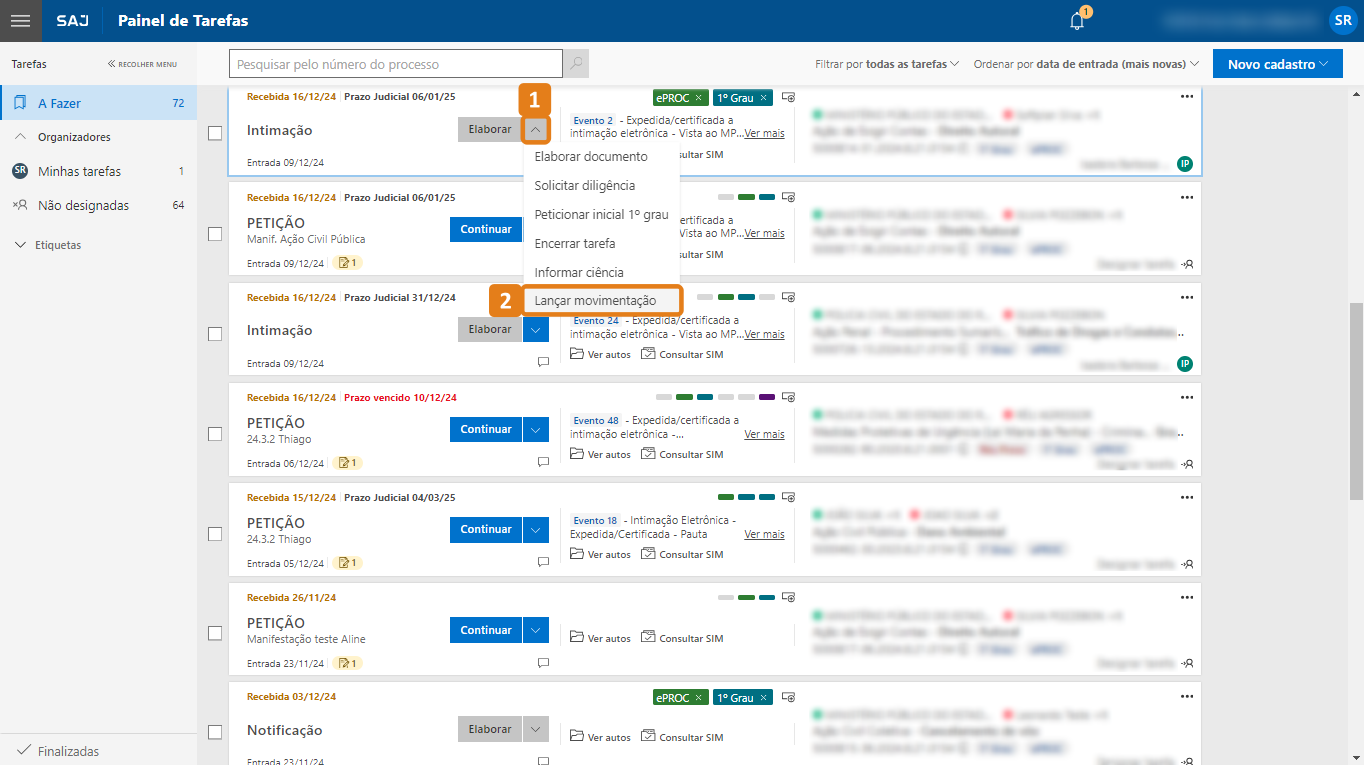Viewport: 1364px width, 765px height.
Task: Select checkbox for Manif. Ação Civil Pública petition
Action: click(215, 234)
